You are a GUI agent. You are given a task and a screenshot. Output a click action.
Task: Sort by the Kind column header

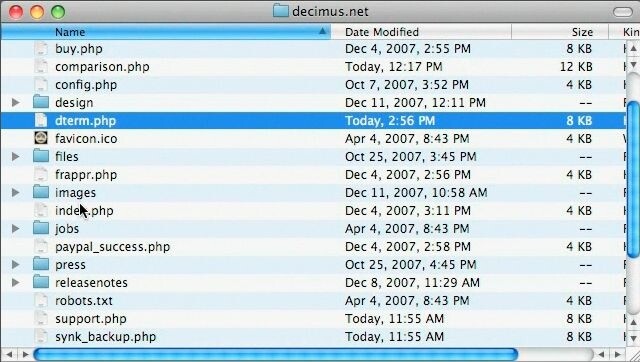click(x=624, y=32)
